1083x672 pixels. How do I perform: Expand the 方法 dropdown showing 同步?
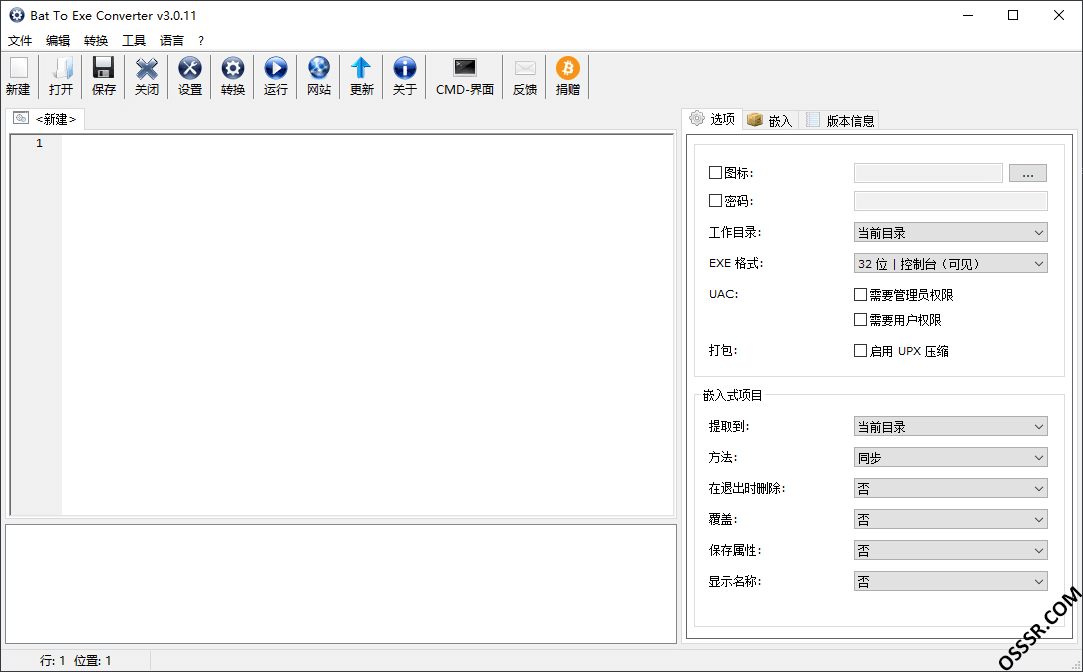click(950, 458)
